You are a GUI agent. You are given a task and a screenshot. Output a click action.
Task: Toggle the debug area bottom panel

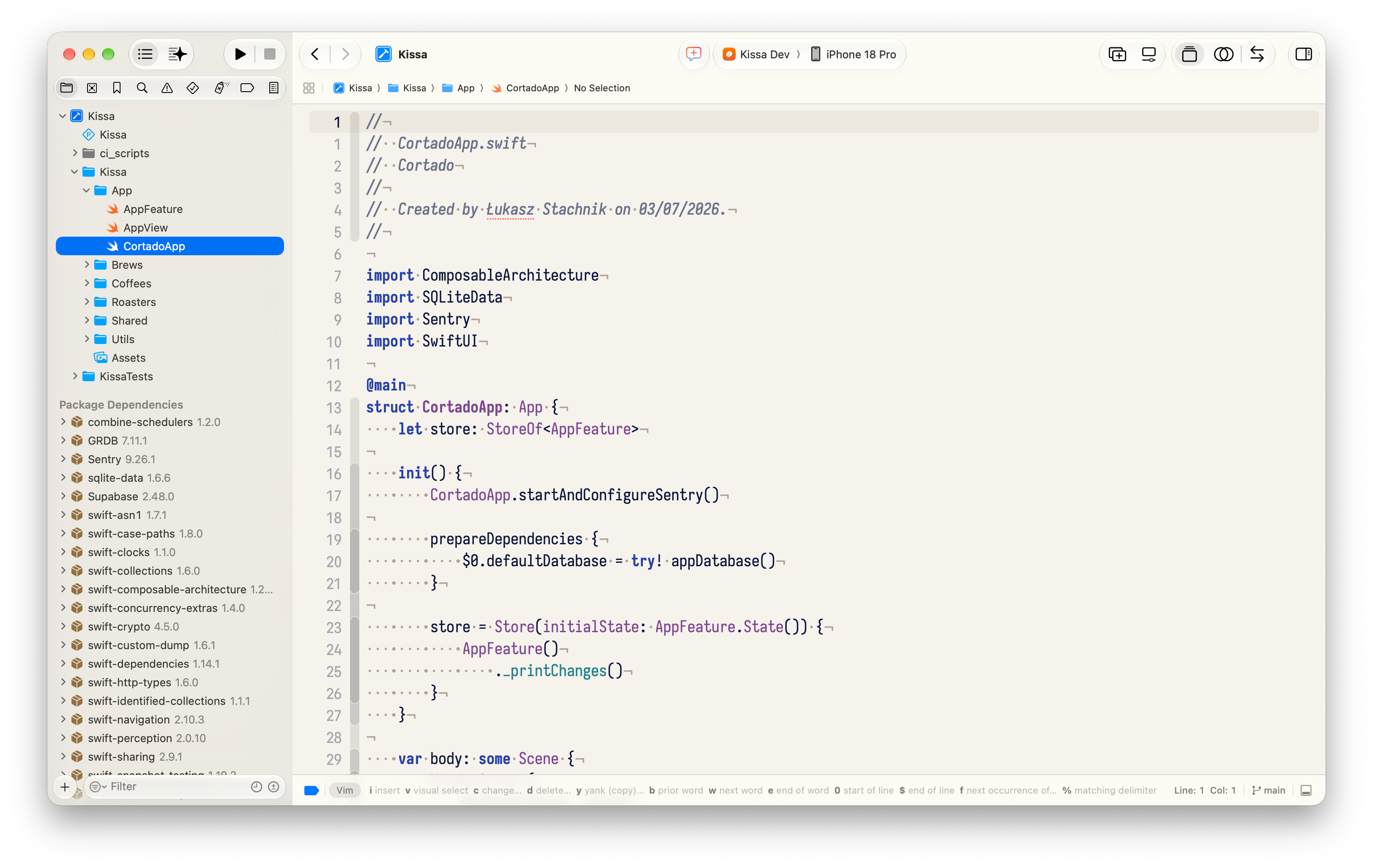1306,790
